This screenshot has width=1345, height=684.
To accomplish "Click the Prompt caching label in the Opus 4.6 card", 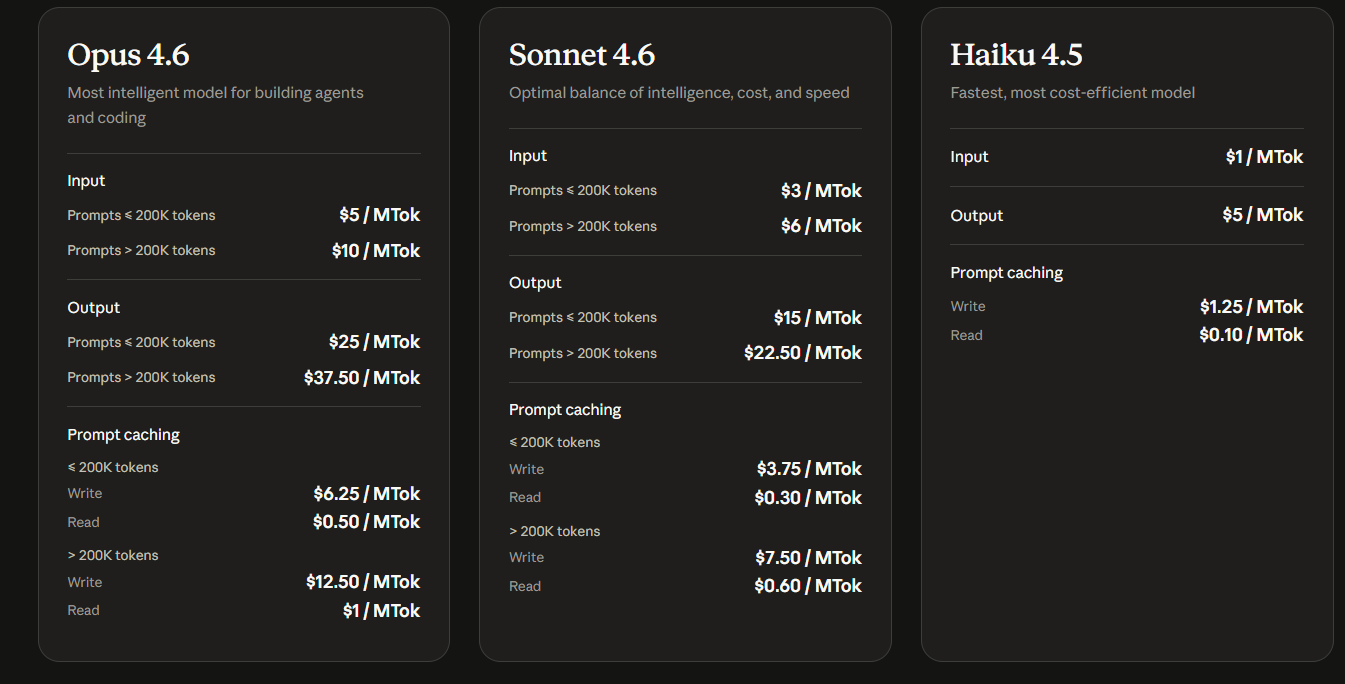I will coord(123,435).
